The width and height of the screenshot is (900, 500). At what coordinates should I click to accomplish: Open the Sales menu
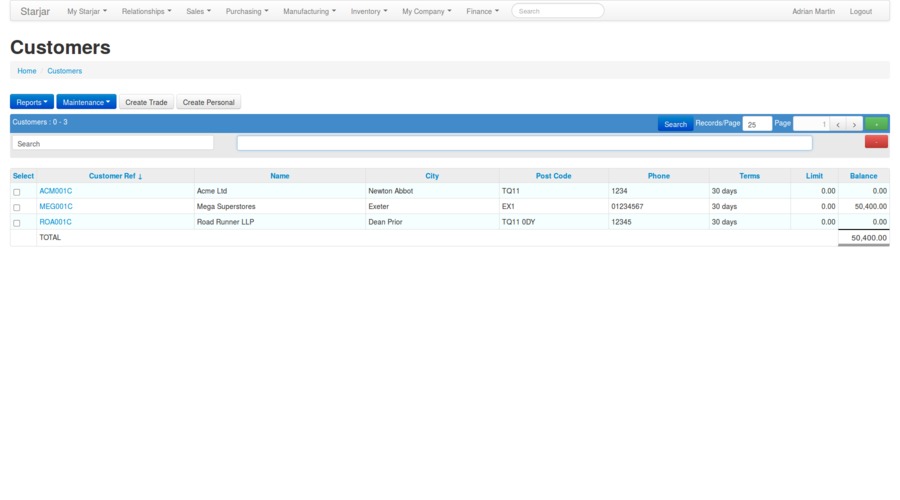(x=198, y=11)
